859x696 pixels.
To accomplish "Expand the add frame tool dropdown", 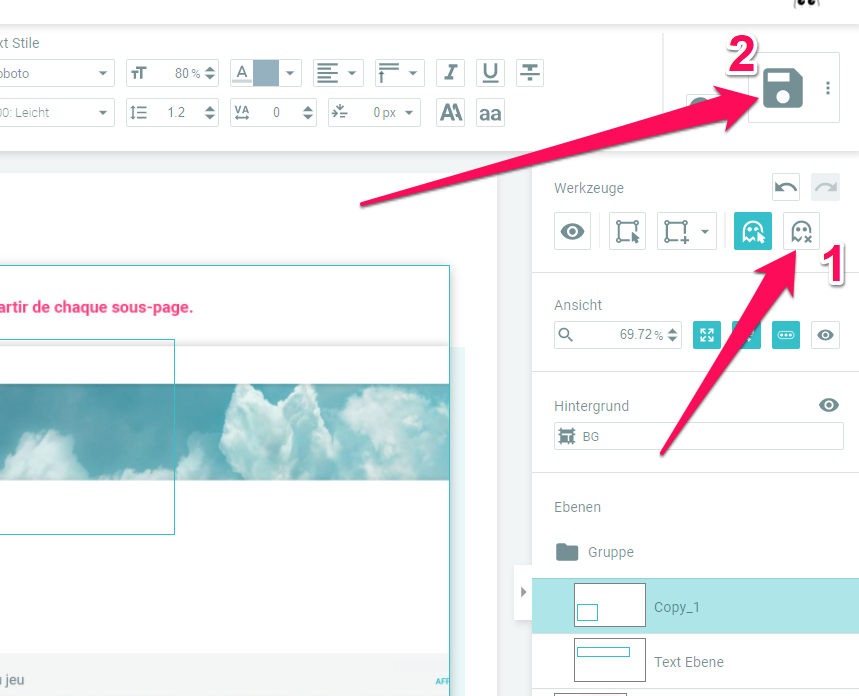I will [x=704, y=231].
